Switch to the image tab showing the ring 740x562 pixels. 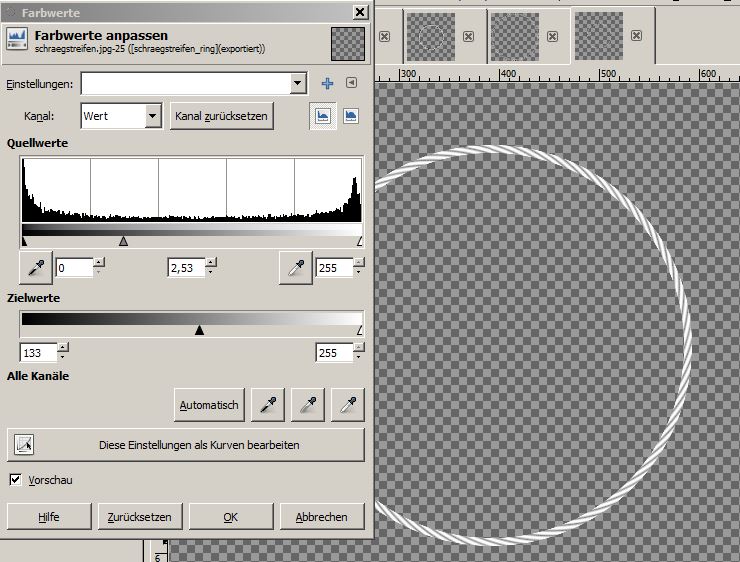431,36
